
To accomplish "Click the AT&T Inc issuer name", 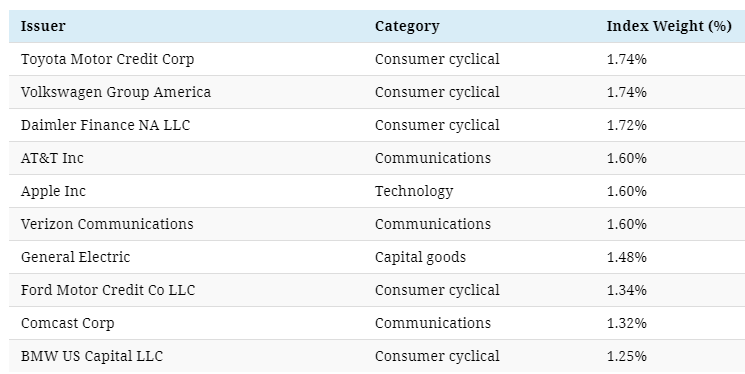I will click(52, 158).
